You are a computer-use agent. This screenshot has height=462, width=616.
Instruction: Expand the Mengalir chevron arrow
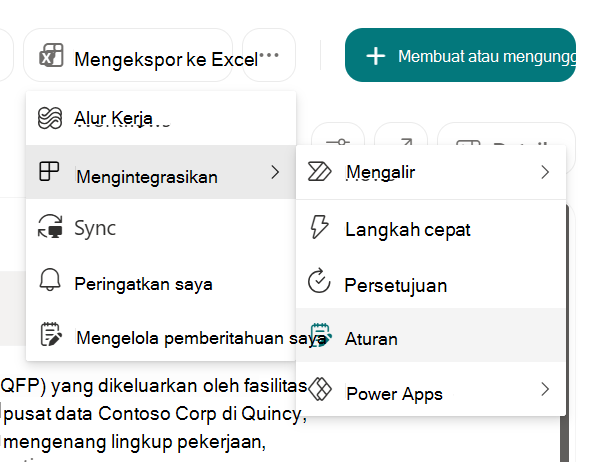coord(545,172)
